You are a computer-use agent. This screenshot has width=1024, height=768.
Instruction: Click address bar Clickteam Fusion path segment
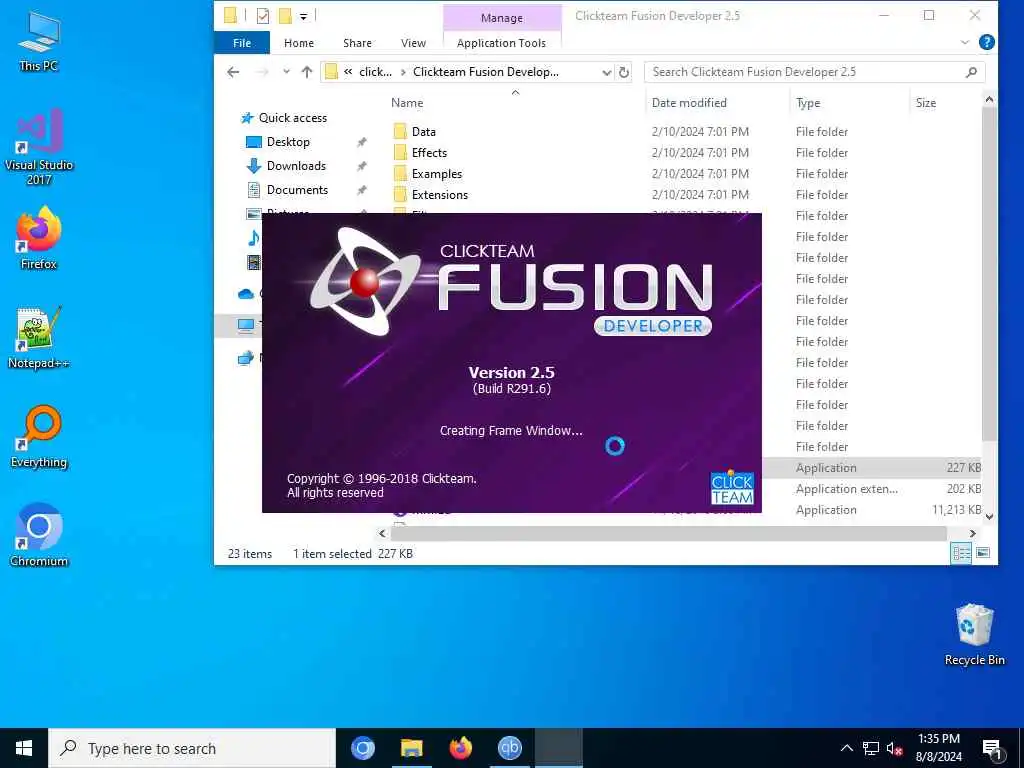point(485,72)
